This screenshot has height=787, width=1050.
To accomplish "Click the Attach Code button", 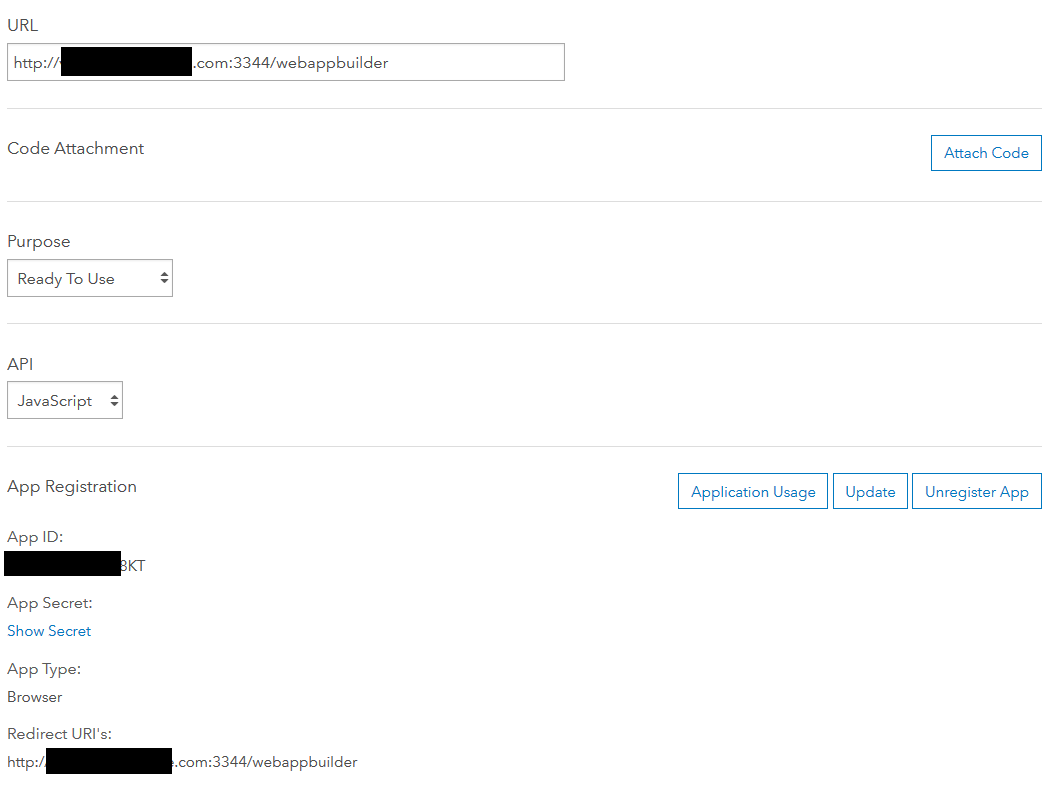I will pyautogui.click(x=986, y=153).
